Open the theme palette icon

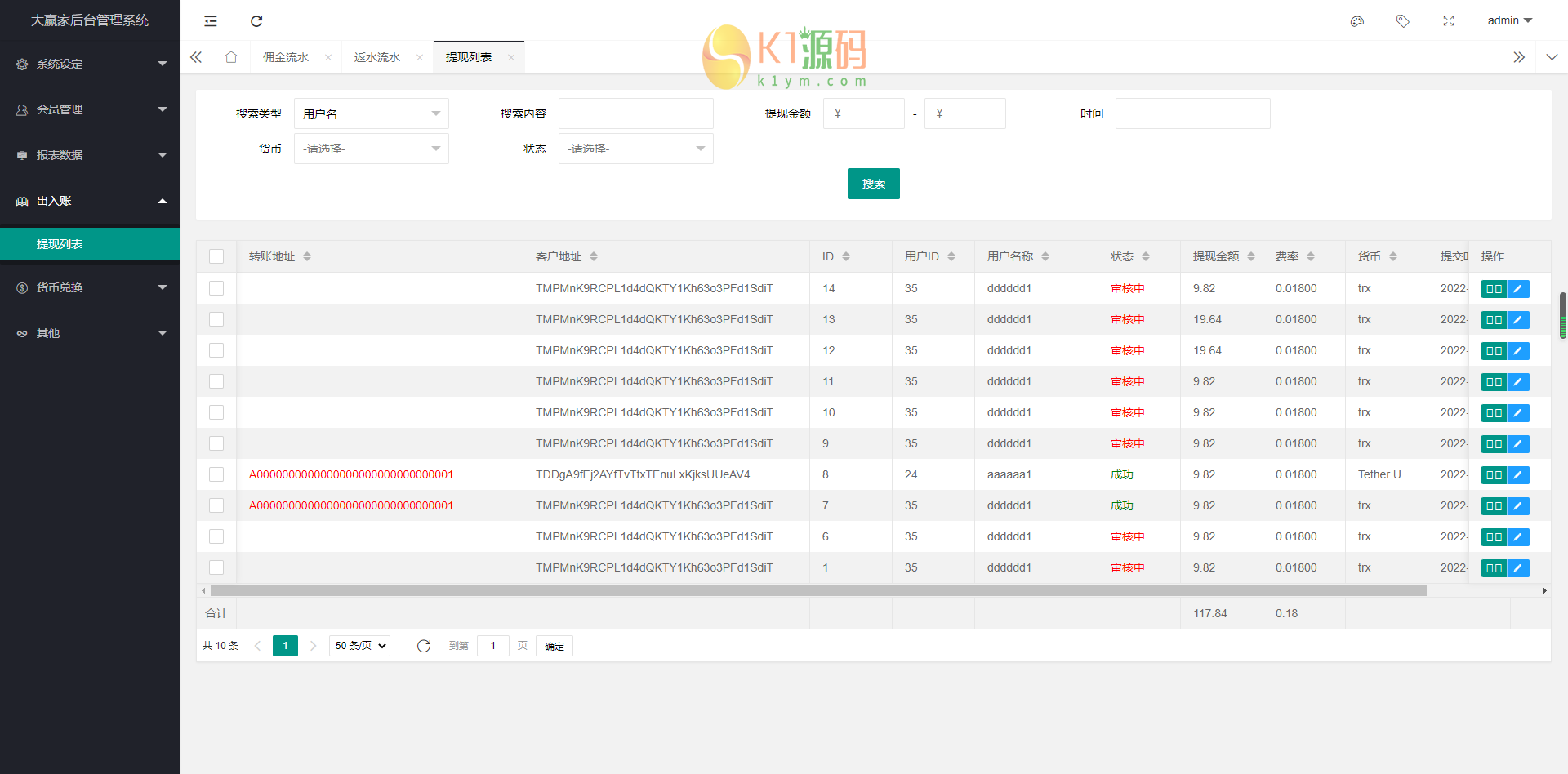coord(1356,21)
